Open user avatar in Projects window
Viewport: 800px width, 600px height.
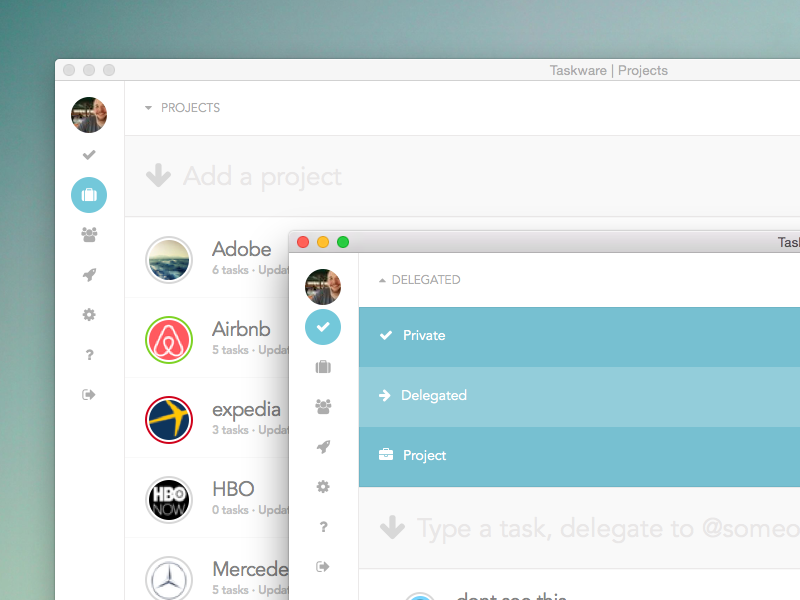pyautogui.click(x=89, y=115)
